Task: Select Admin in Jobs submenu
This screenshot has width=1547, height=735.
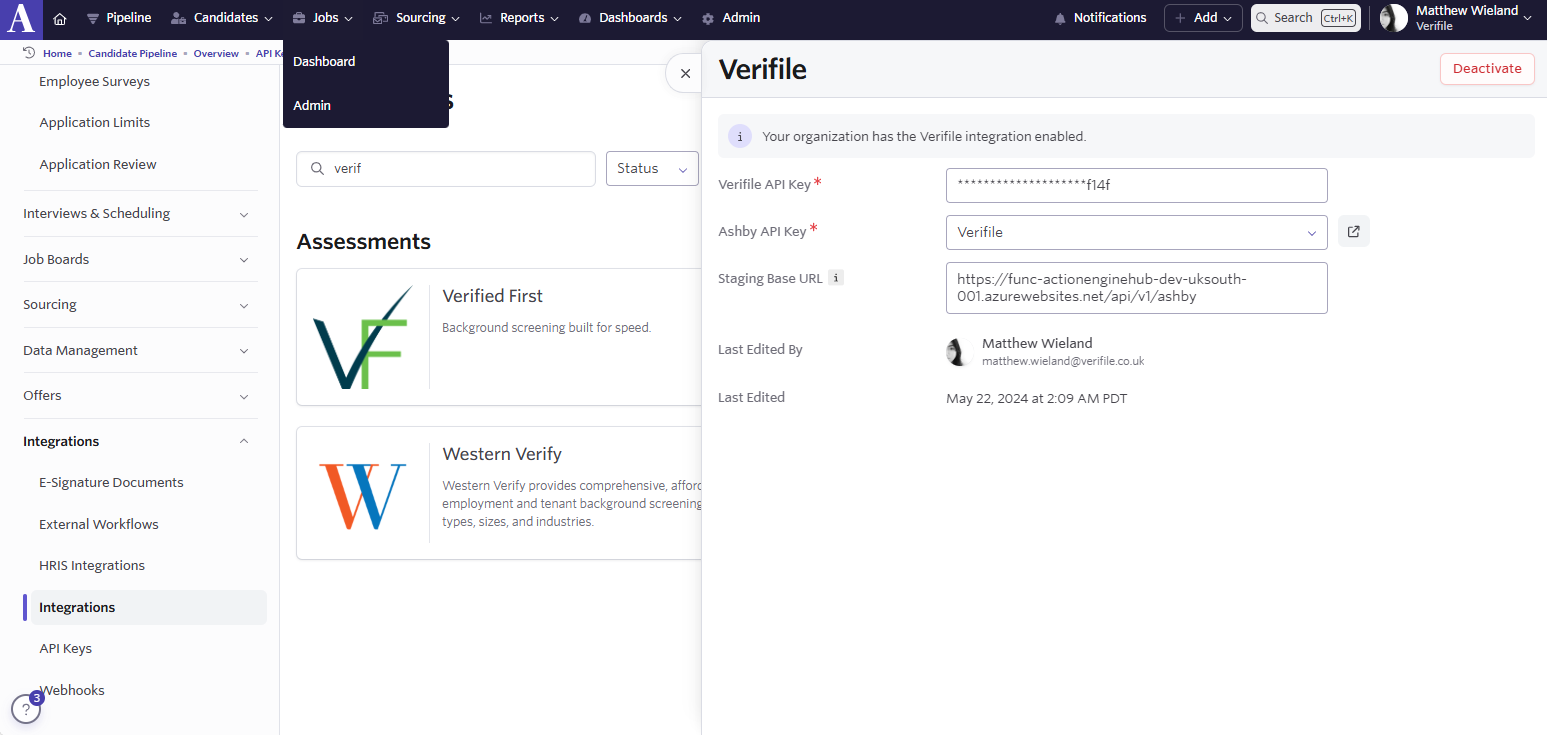Action: coord(312,106)
